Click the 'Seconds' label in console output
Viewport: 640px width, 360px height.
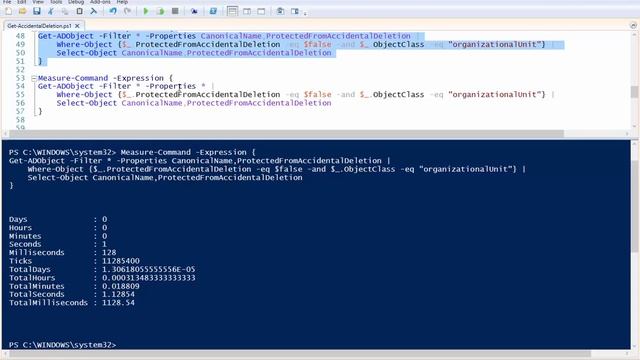(25, 244)
